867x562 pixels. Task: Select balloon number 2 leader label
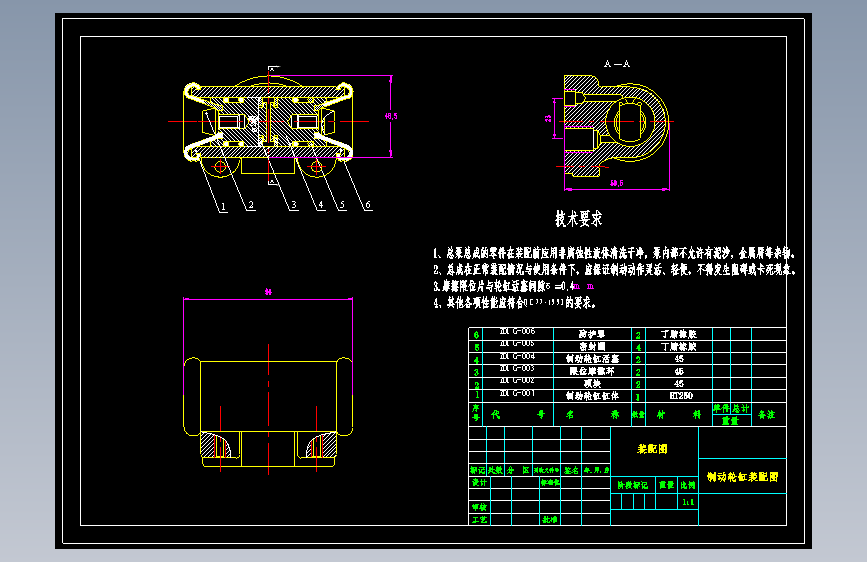[251, 205]
